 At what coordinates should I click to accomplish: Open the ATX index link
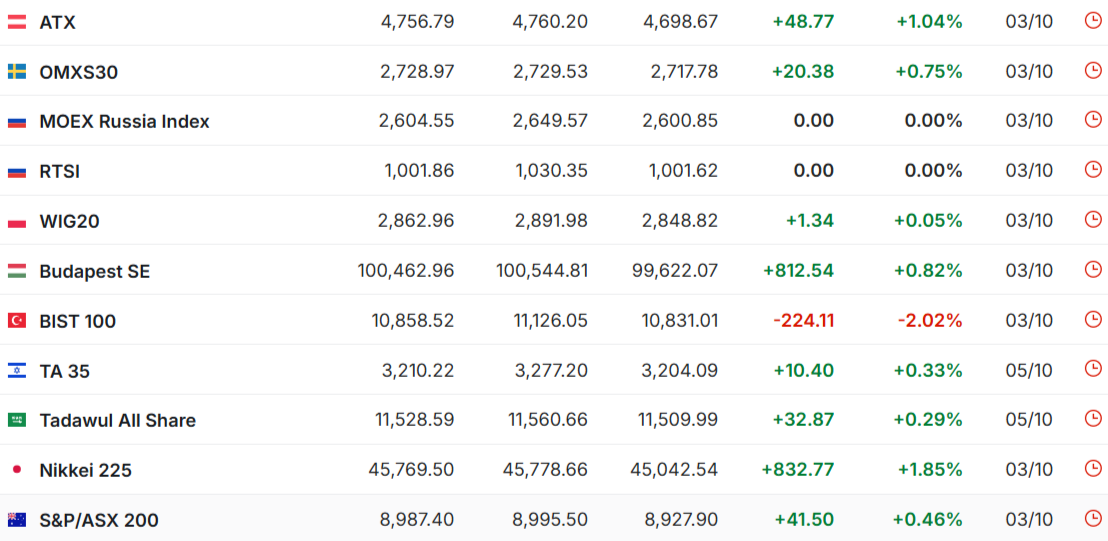coord(57,22)
